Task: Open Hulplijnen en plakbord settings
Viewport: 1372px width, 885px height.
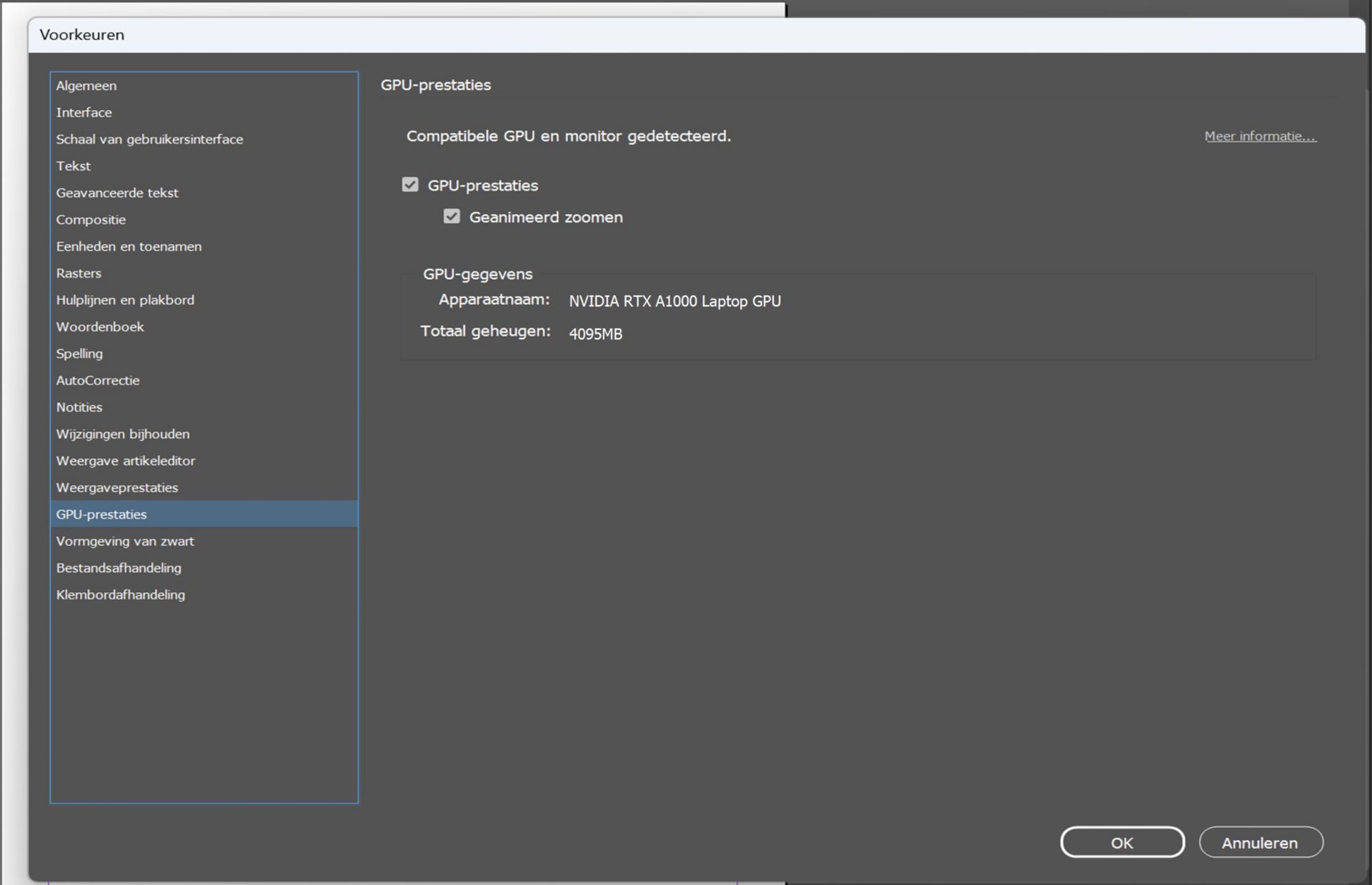Action: [x=125, y=300]
